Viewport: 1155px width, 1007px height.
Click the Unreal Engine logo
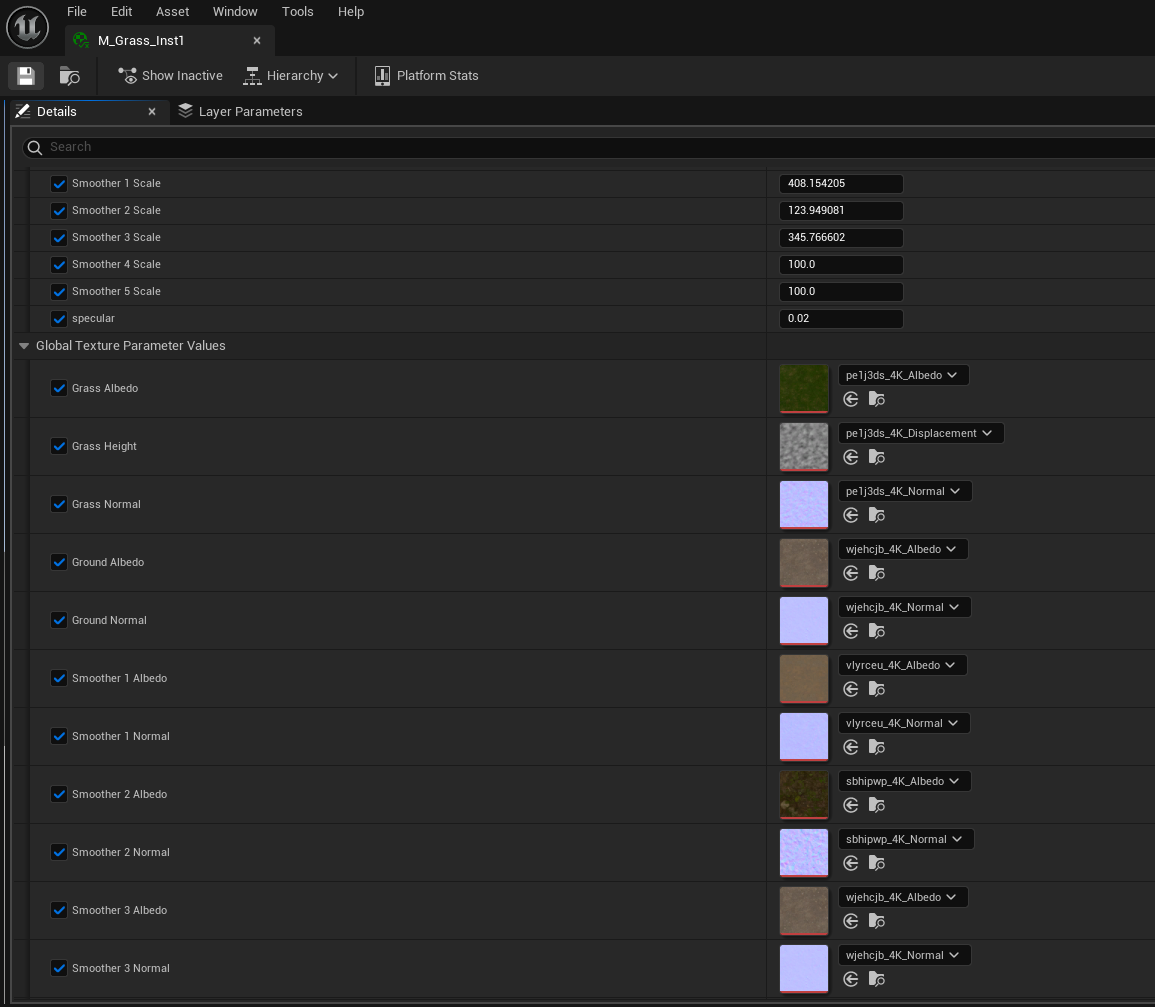[x=27, y=27]
